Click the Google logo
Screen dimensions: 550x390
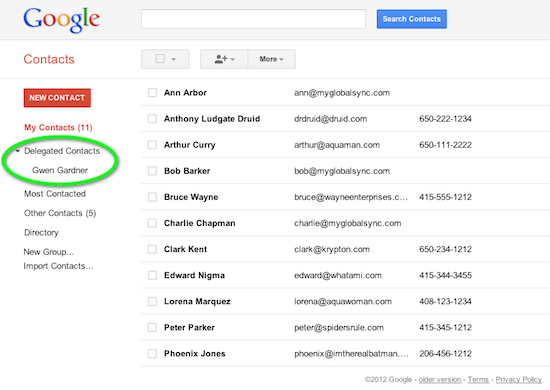pyautogui.click(x=61, y=20)
